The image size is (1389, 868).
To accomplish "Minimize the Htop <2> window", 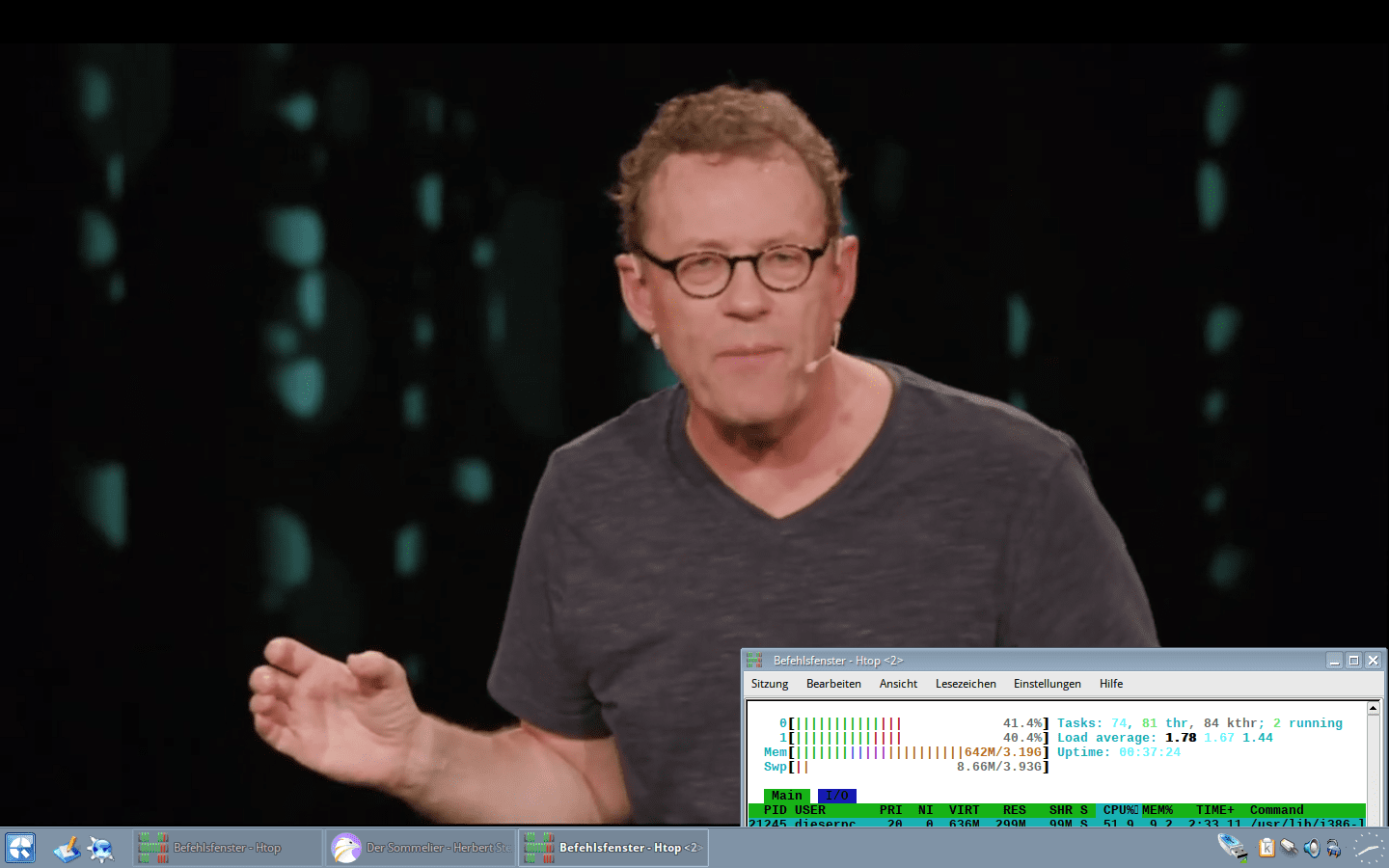I will [1335, 661].
